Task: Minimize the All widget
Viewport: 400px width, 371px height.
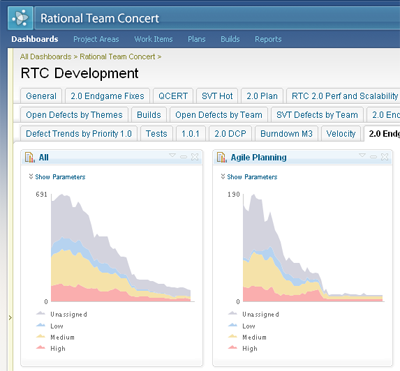Action: click(x=183, y=157)
